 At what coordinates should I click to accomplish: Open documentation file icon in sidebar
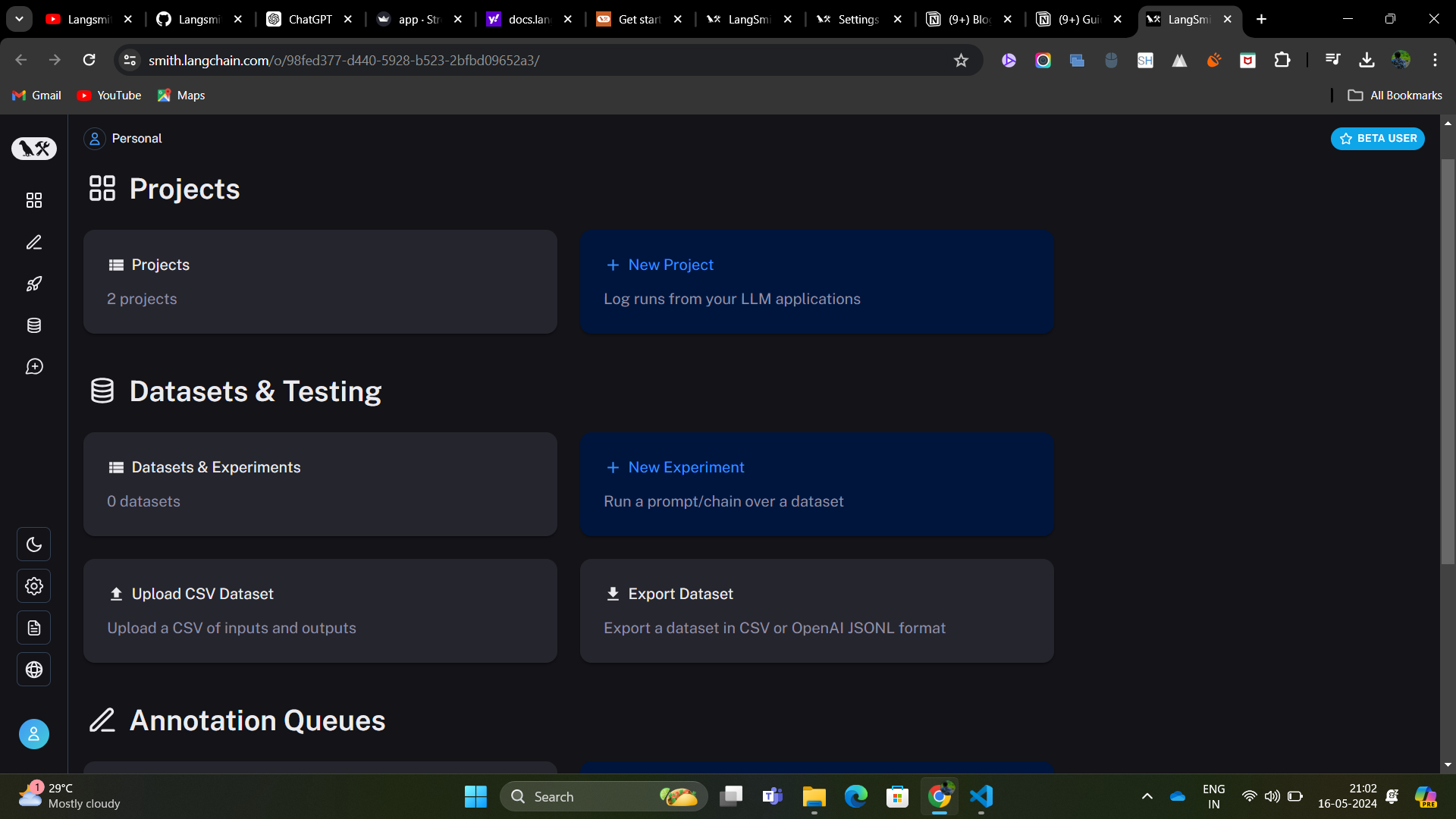(x=34, y=628)
